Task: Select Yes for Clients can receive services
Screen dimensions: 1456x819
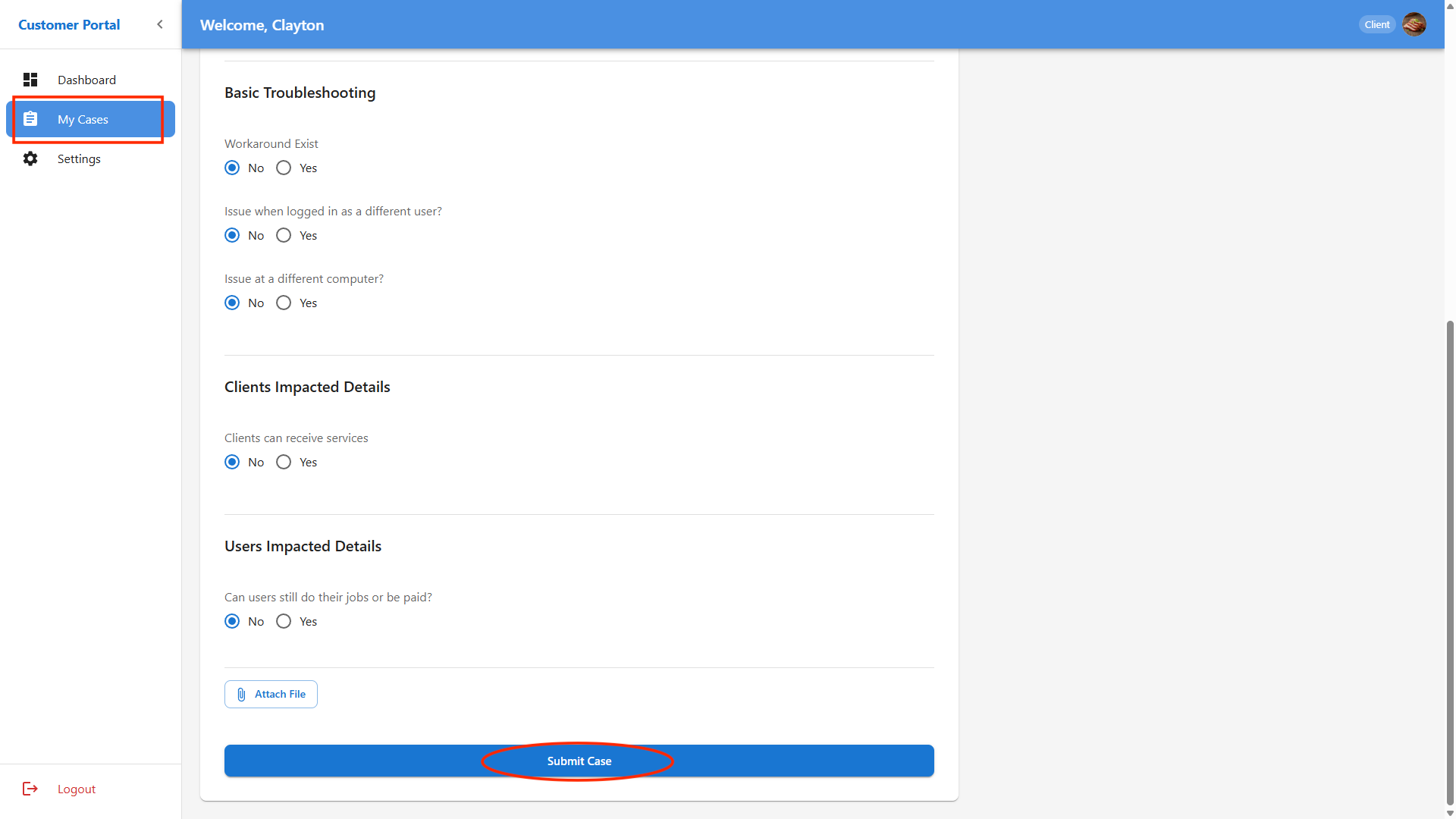Action: click(284, 462)
